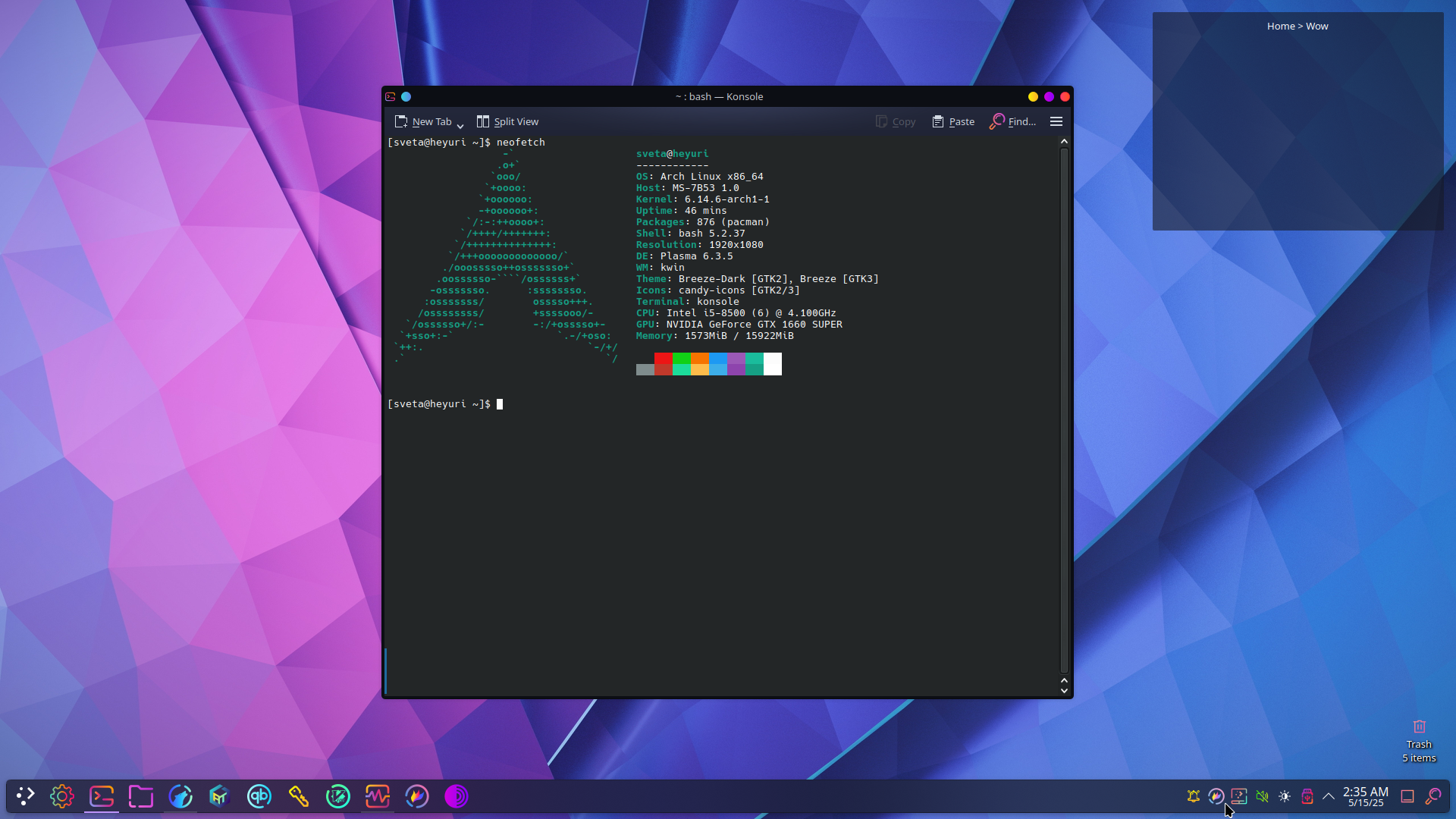1456x819 pixels.
Task: Select the Konsole terminal taskbar icon
Action: [x=102, y=796]
